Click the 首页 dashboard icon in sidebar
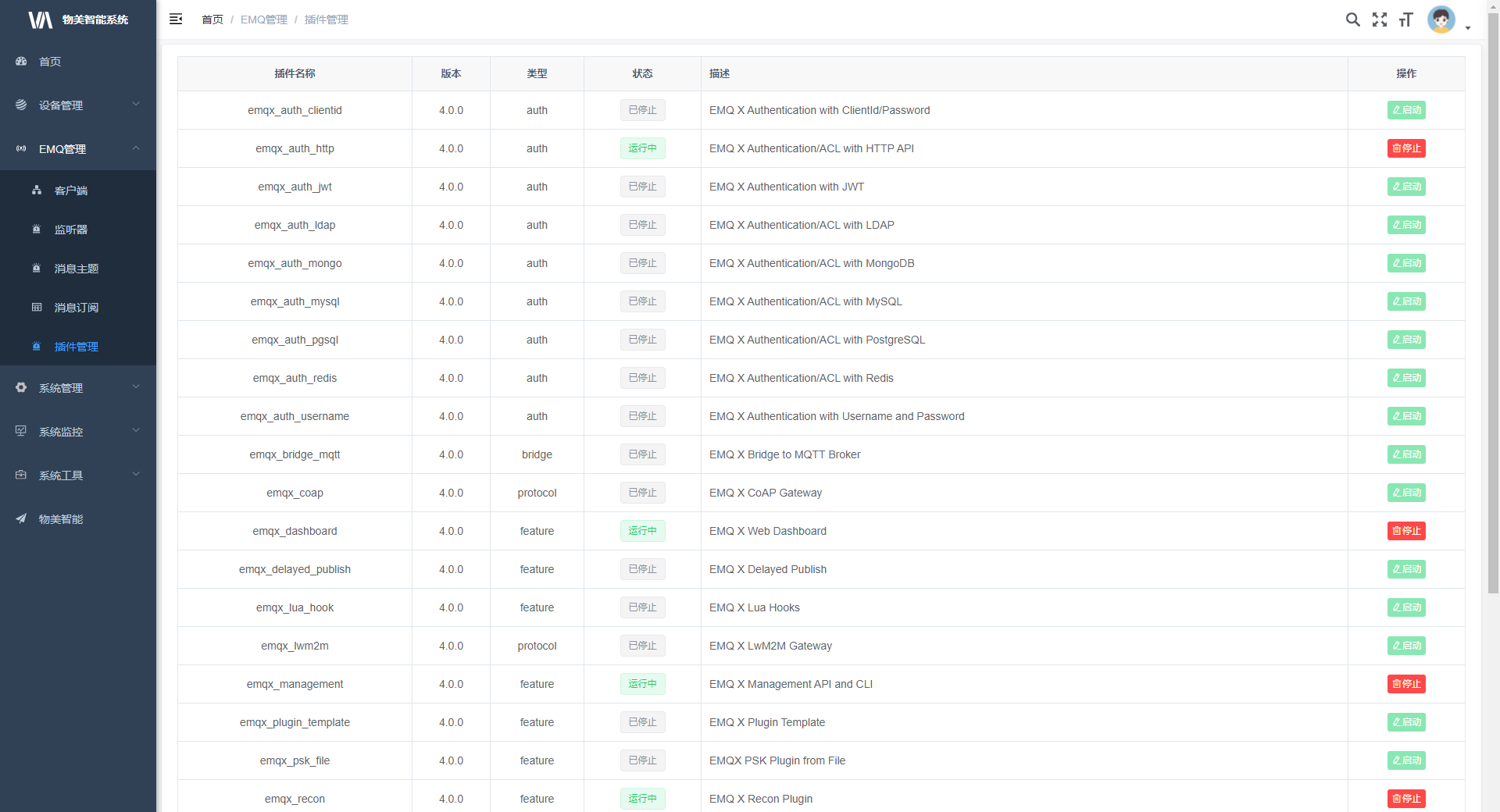Image resolution: width=1500 pixels, height=812 pixels. [x=21, y=61]
